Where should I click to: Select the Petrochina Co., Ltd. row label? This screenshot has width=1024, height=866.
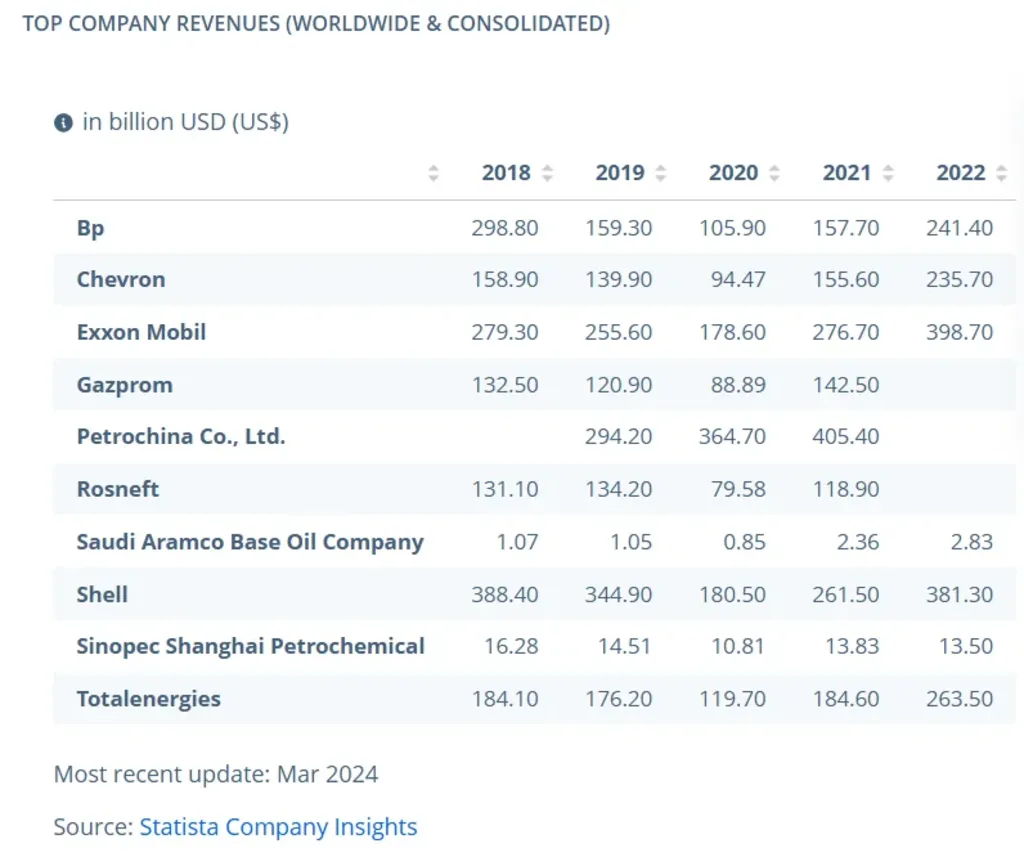click(x=181, y=437)
